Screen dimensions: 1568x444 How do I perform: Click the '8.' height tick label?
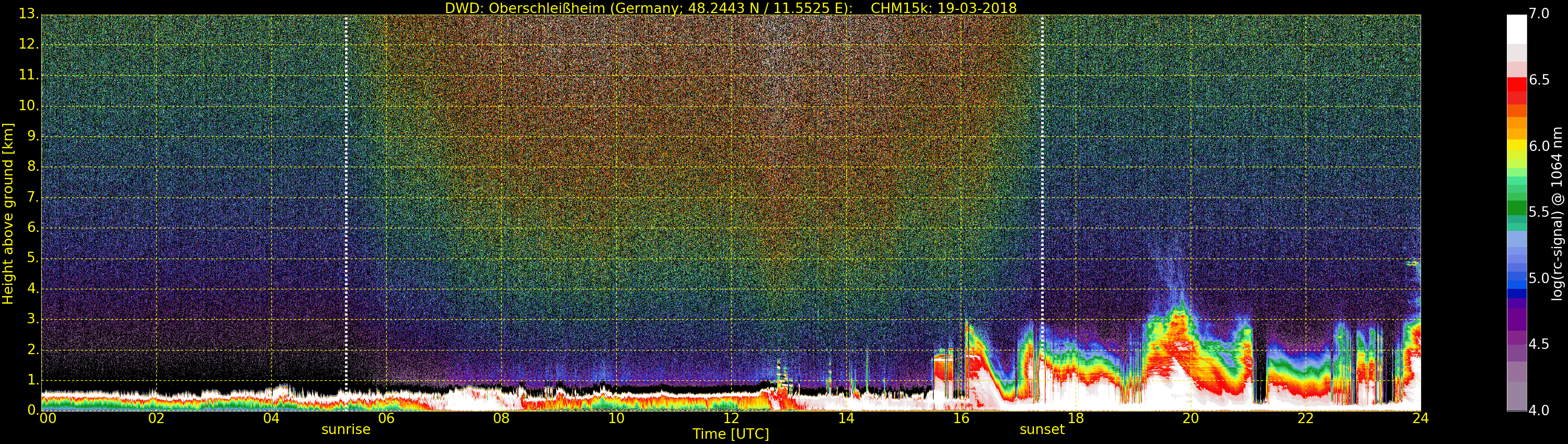pos(33,166)
